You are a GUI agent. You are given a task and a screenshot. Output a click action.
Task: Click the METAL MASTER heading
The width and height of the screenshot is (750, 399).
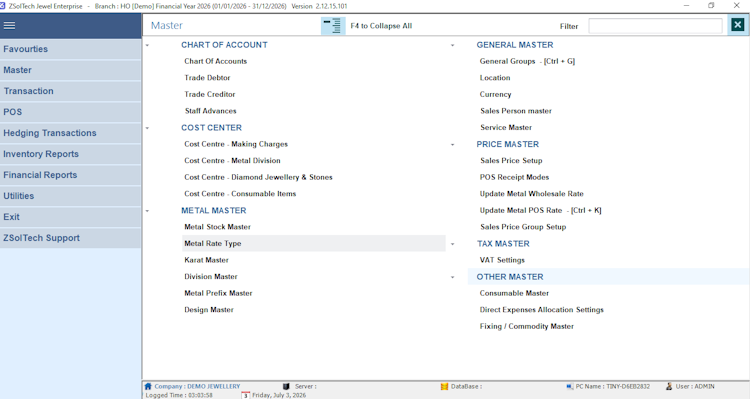(x=214, y=211)
